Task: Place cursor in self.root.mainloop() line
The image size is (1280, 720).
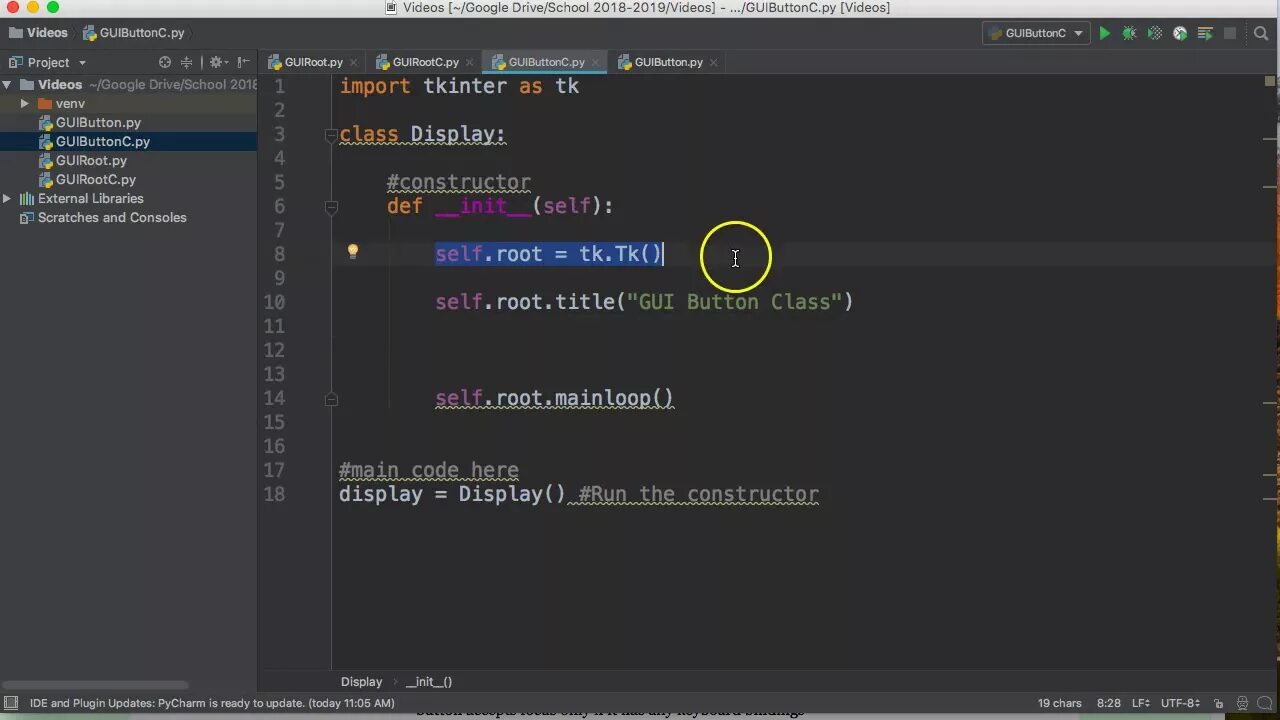Action: 554,398
